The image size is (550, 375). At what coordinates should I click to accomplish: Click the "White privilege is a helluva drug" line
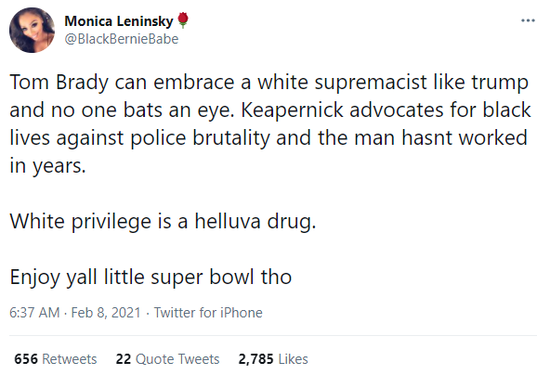point(163,222)
